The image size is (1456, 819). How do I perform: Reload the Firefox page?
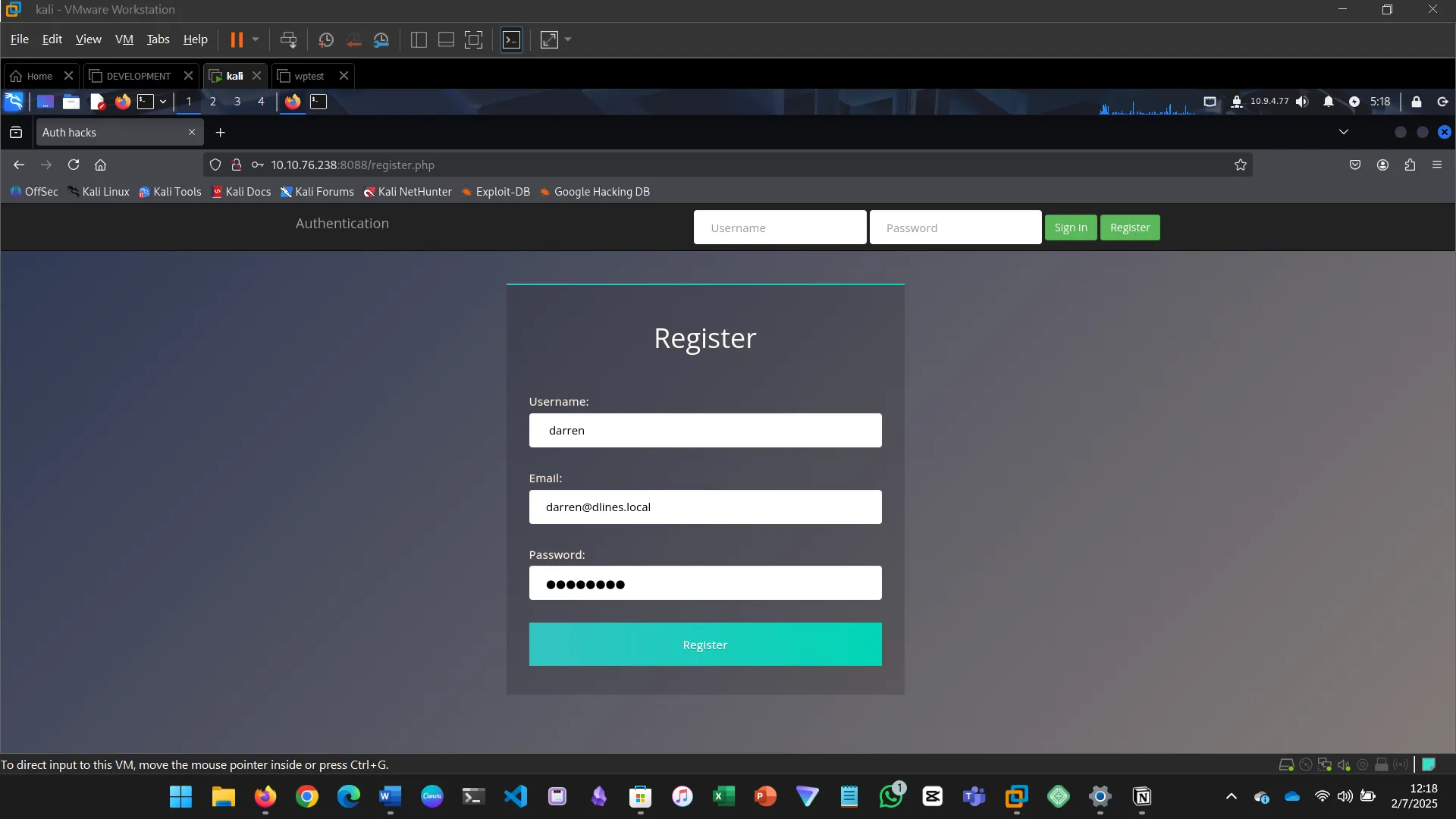pos(74,165)
